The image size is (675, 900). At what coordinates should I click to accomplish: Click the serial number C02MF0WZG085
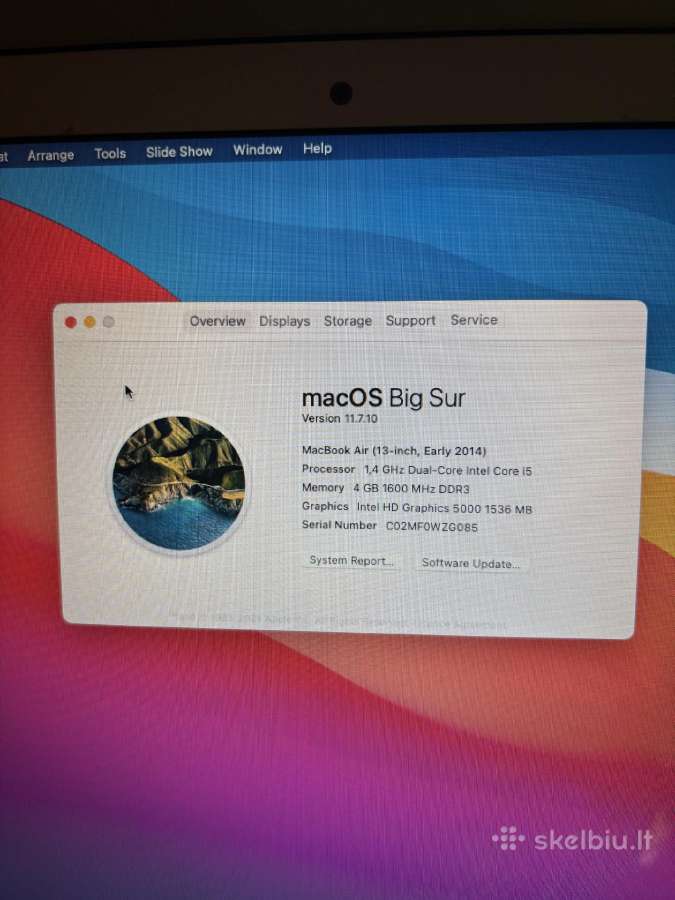coord(432,526)
